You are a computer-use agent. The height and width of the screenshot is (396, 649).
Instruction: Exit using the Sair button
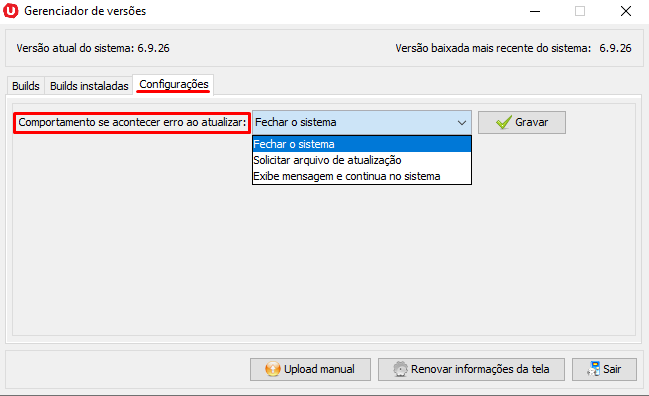click(604, 369)
